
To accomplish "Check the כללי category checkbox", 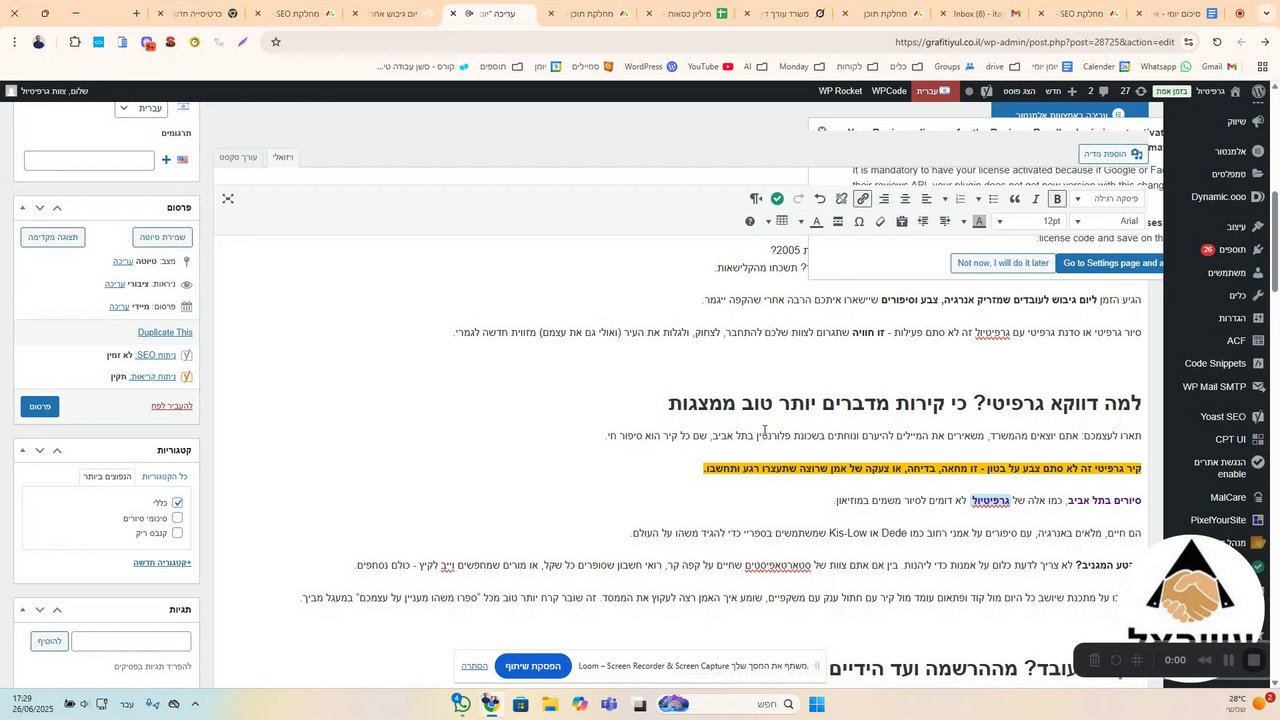I will (177, 502).
